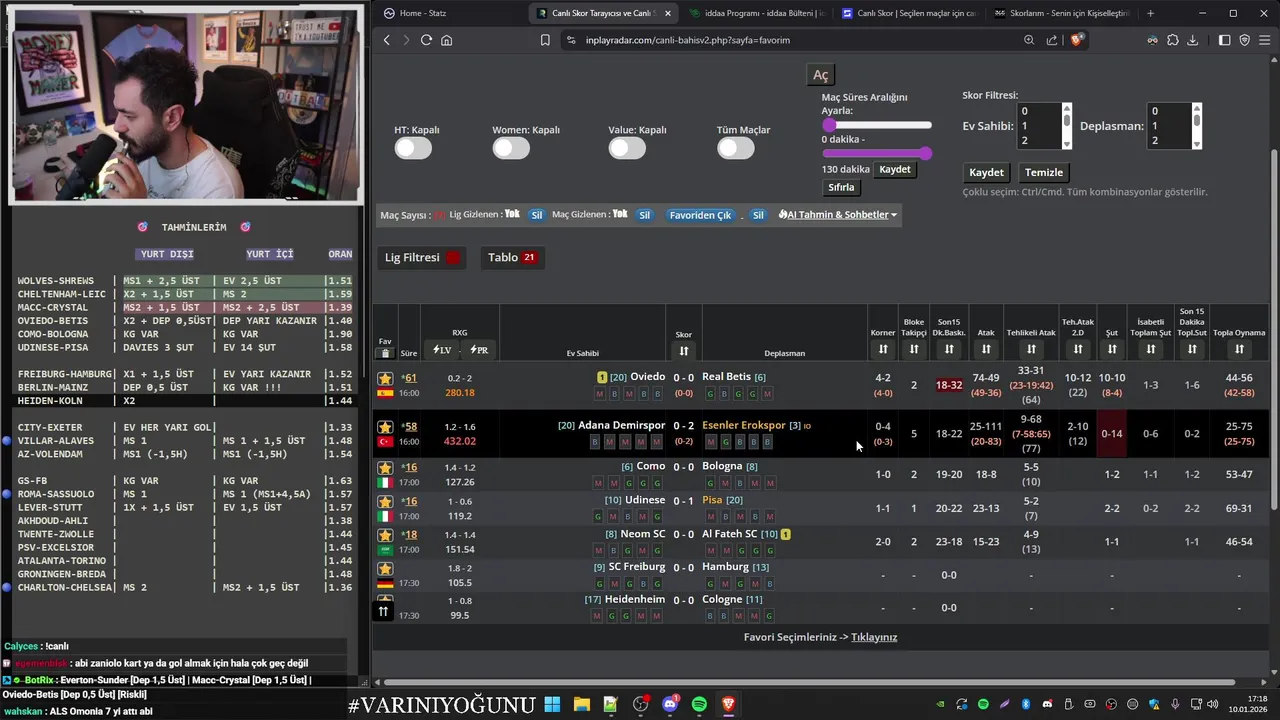Click the minimum minute slider handle

click(829, 125)
